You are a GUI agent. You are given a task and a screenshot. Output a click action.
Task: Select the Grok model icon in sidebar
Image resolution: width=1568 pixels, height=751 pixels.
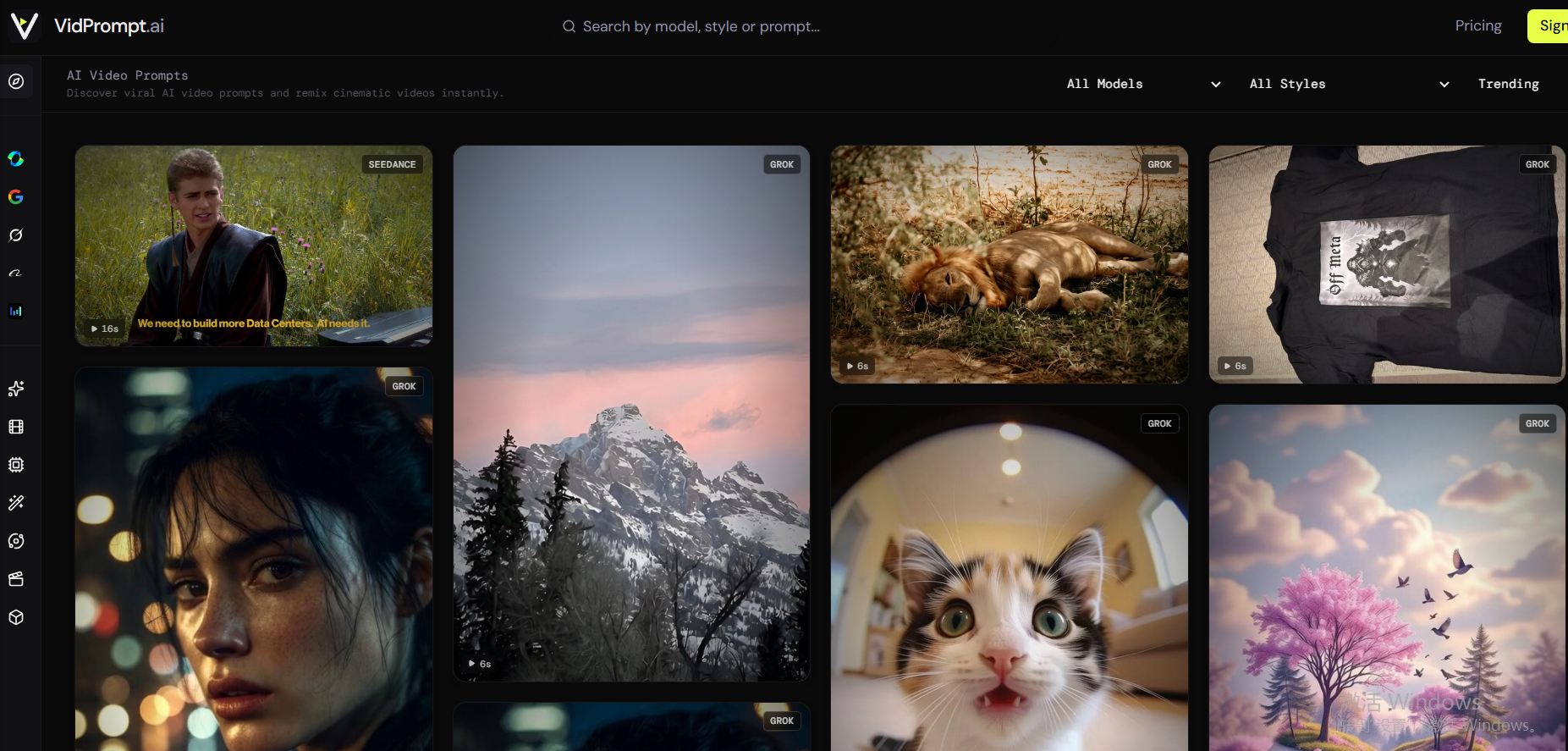click(x=15, y=235)
